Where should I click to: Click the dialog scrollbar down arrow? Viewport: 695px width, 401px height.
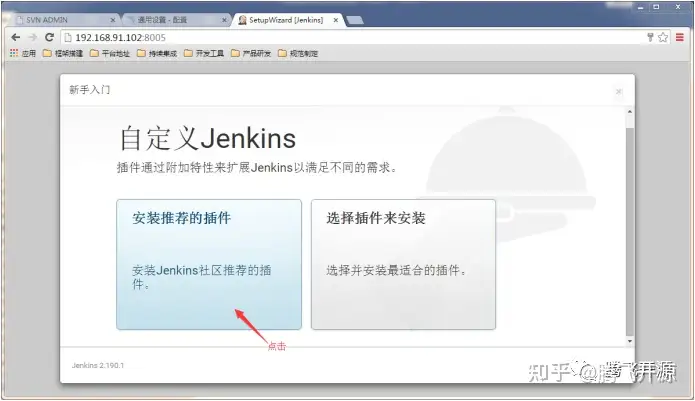click(629, 341)
